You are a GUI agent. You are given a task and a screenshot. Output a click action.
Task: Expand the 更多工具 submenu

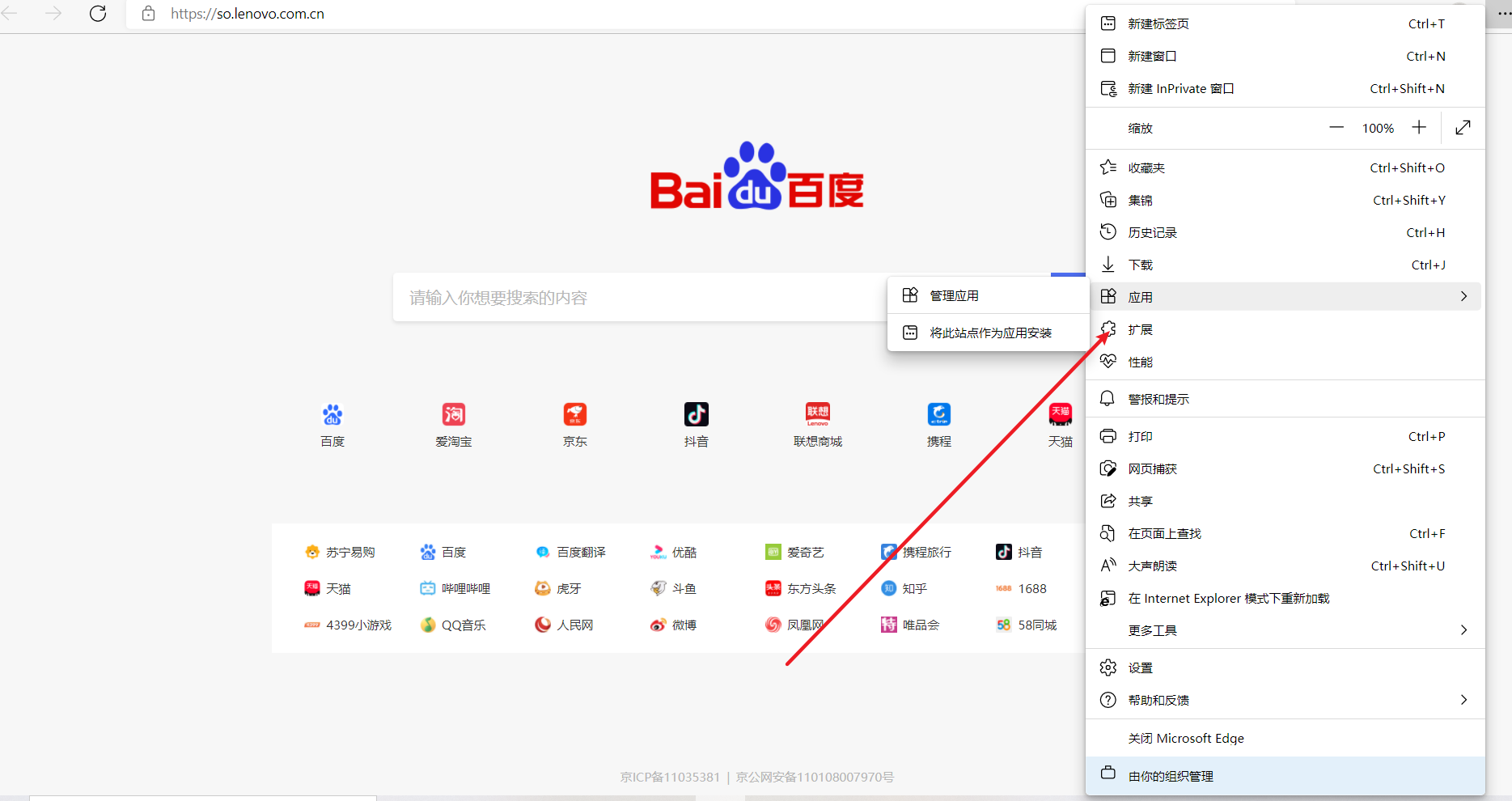coord(1463,630)
